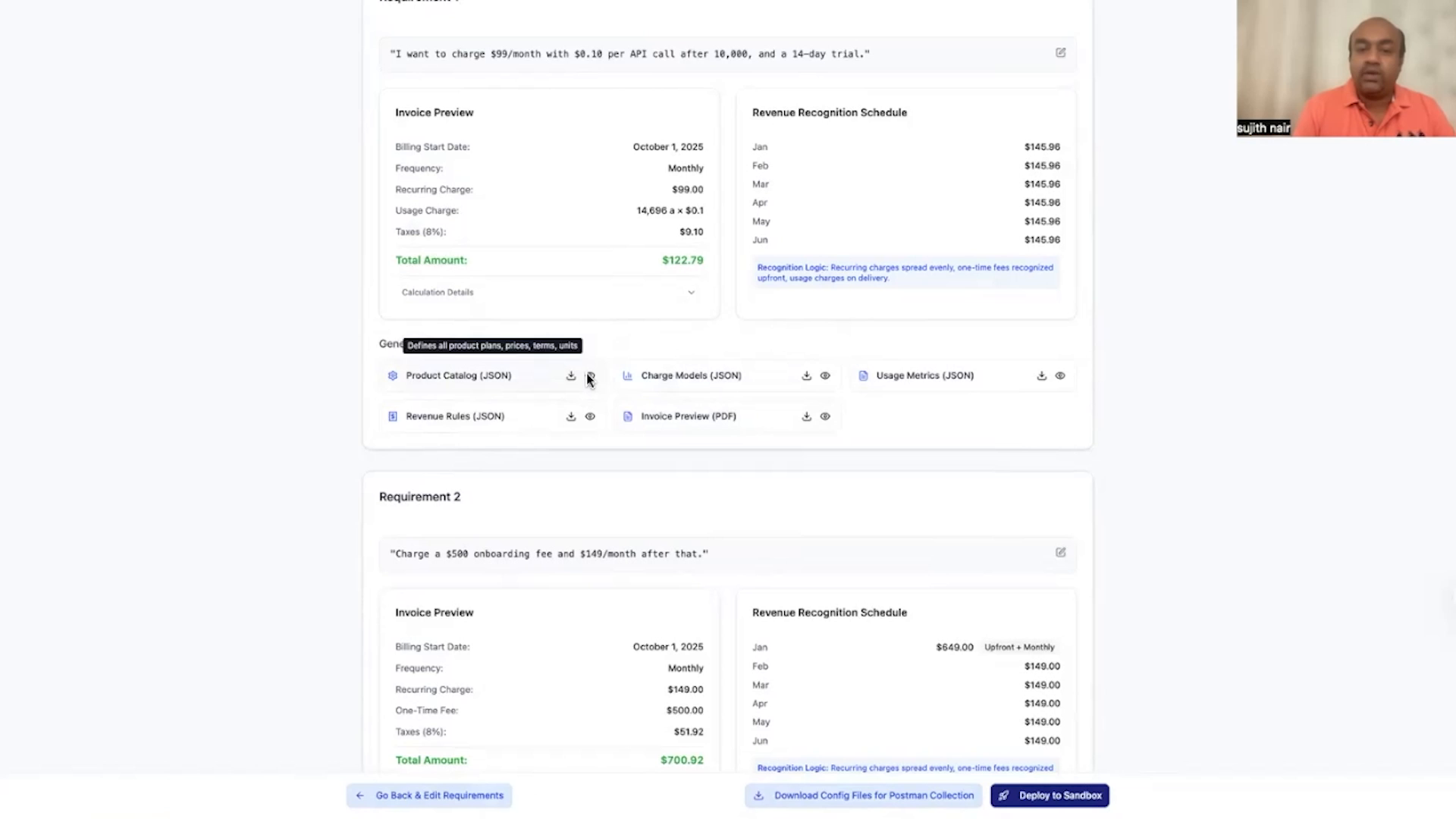Click Download Config Files for Postman Collection
The height and width of the screenshot is (819, 1456).
click(864, 795)
